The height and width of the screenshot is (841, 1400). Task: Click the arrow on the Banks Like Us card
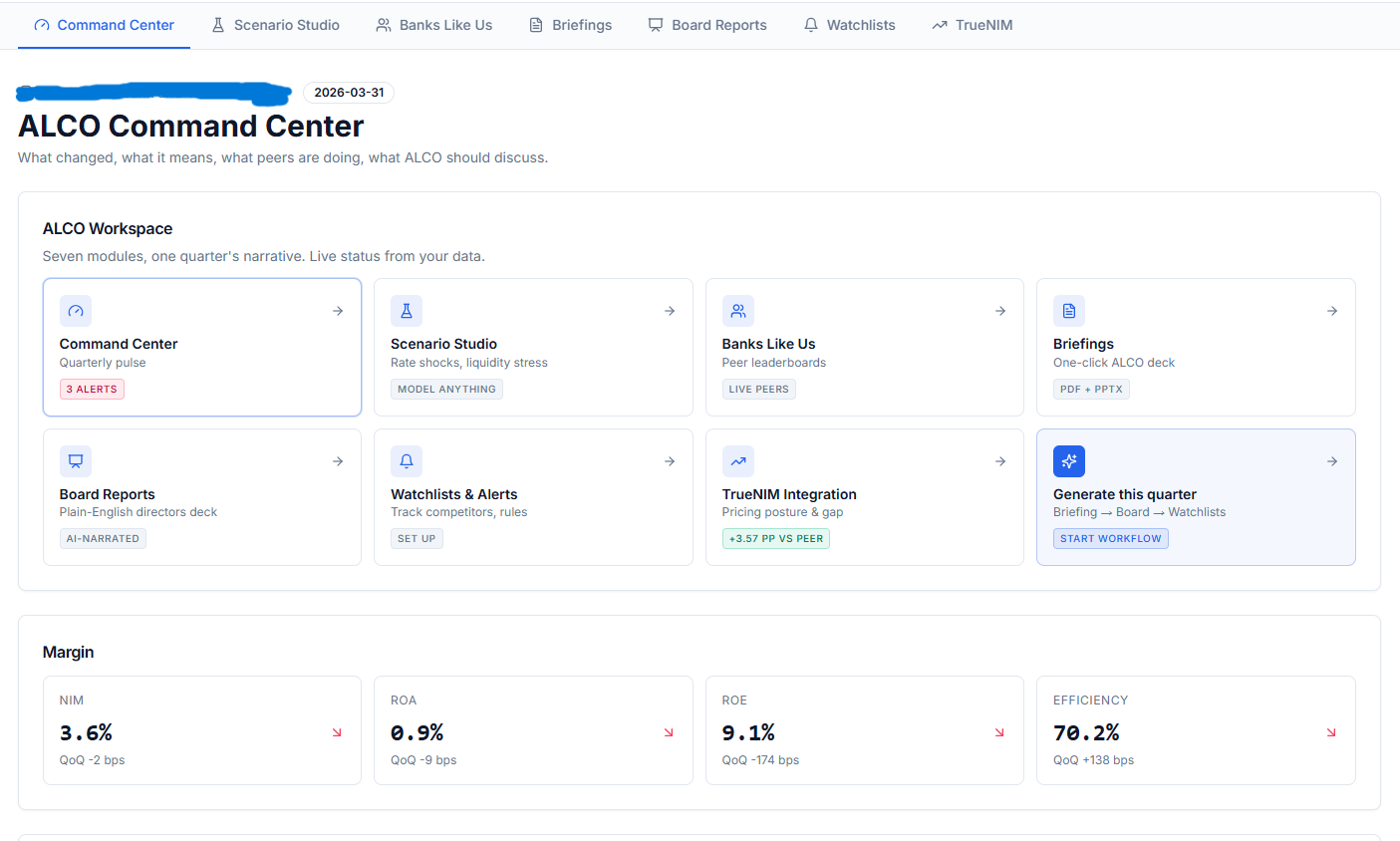point(1000,311)
